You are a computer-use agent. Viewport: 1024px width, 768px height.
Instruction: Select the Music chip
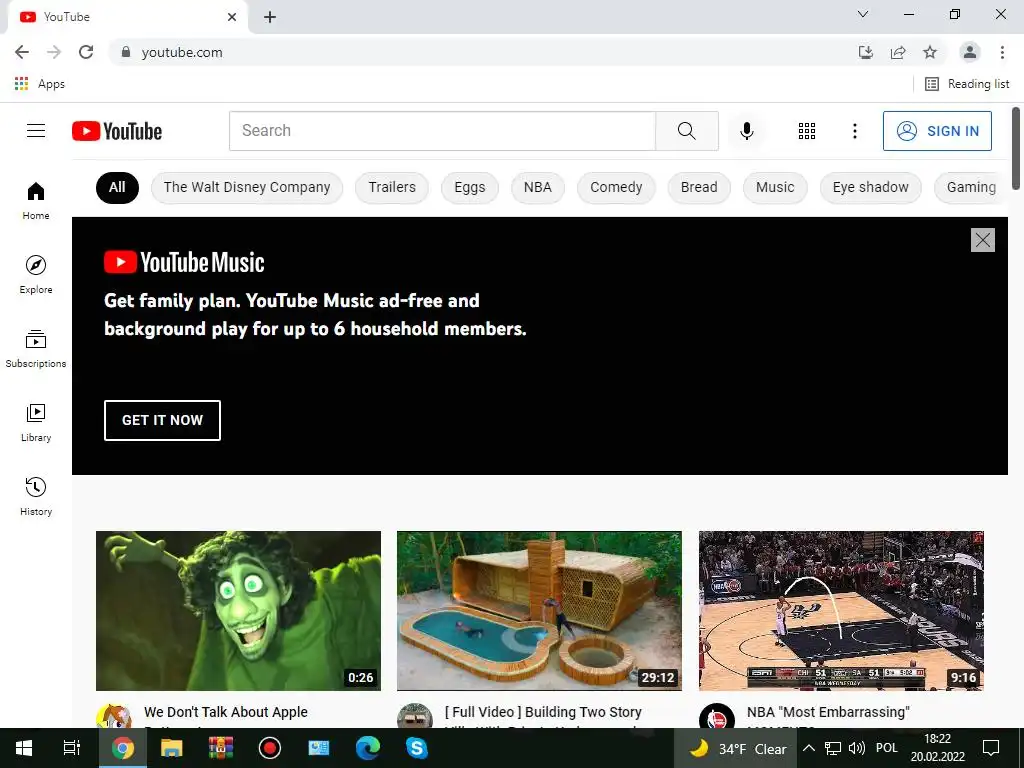[775, 187]
